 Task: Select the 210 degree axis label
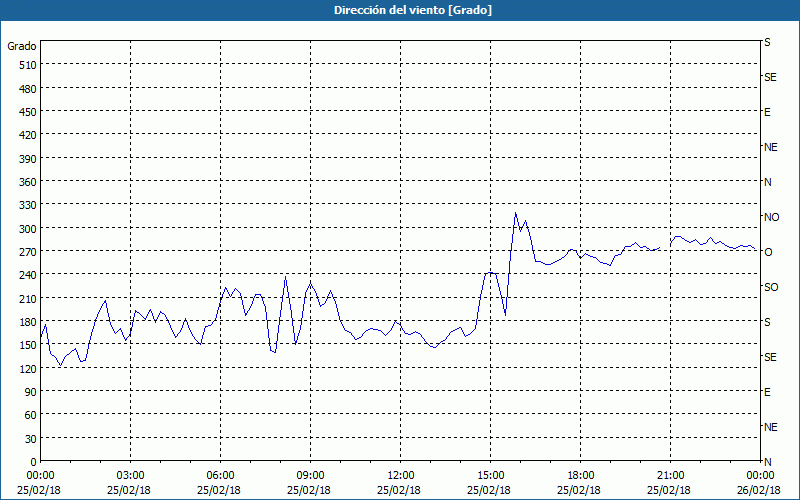click(28, 298)
